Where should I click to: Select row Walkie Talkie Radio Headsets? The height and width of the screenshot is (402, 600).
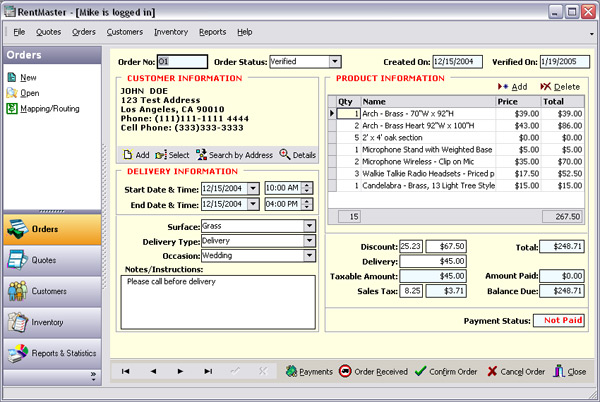(456, 174)
